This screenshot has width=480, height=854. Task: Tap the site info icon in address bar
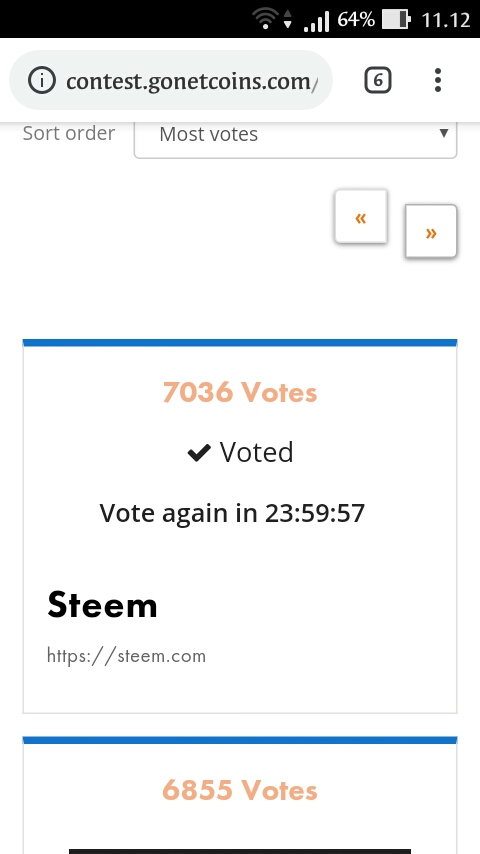[41, 81]
